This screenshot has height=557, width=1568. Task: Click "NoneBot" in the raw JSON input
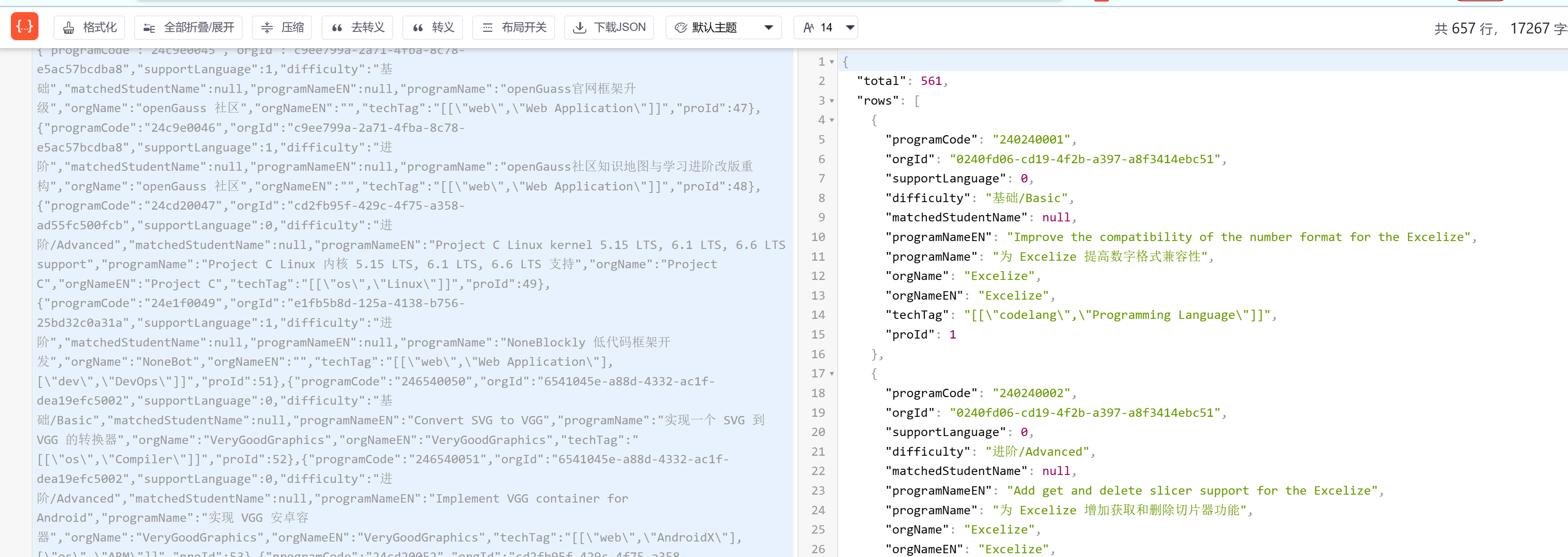coord(167,362)
